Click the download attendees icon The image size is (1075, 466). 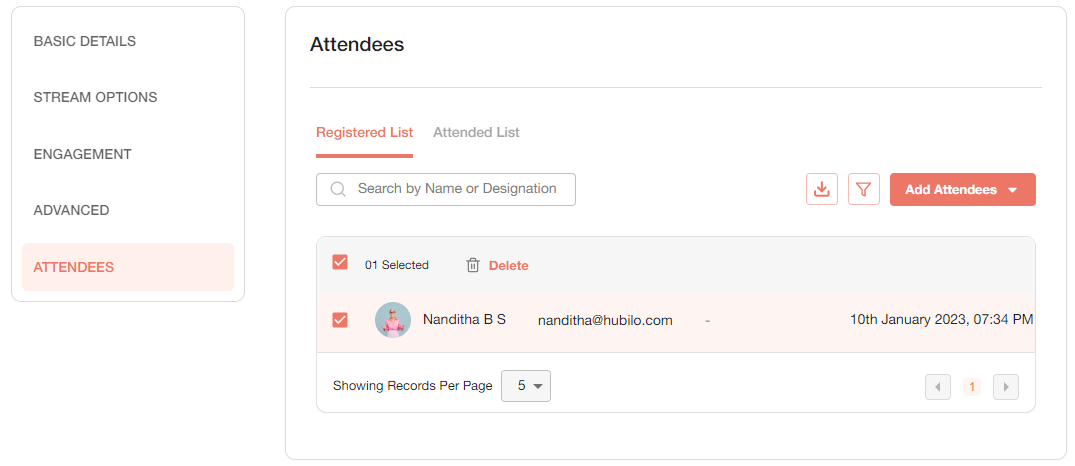(x=821, y=189)
